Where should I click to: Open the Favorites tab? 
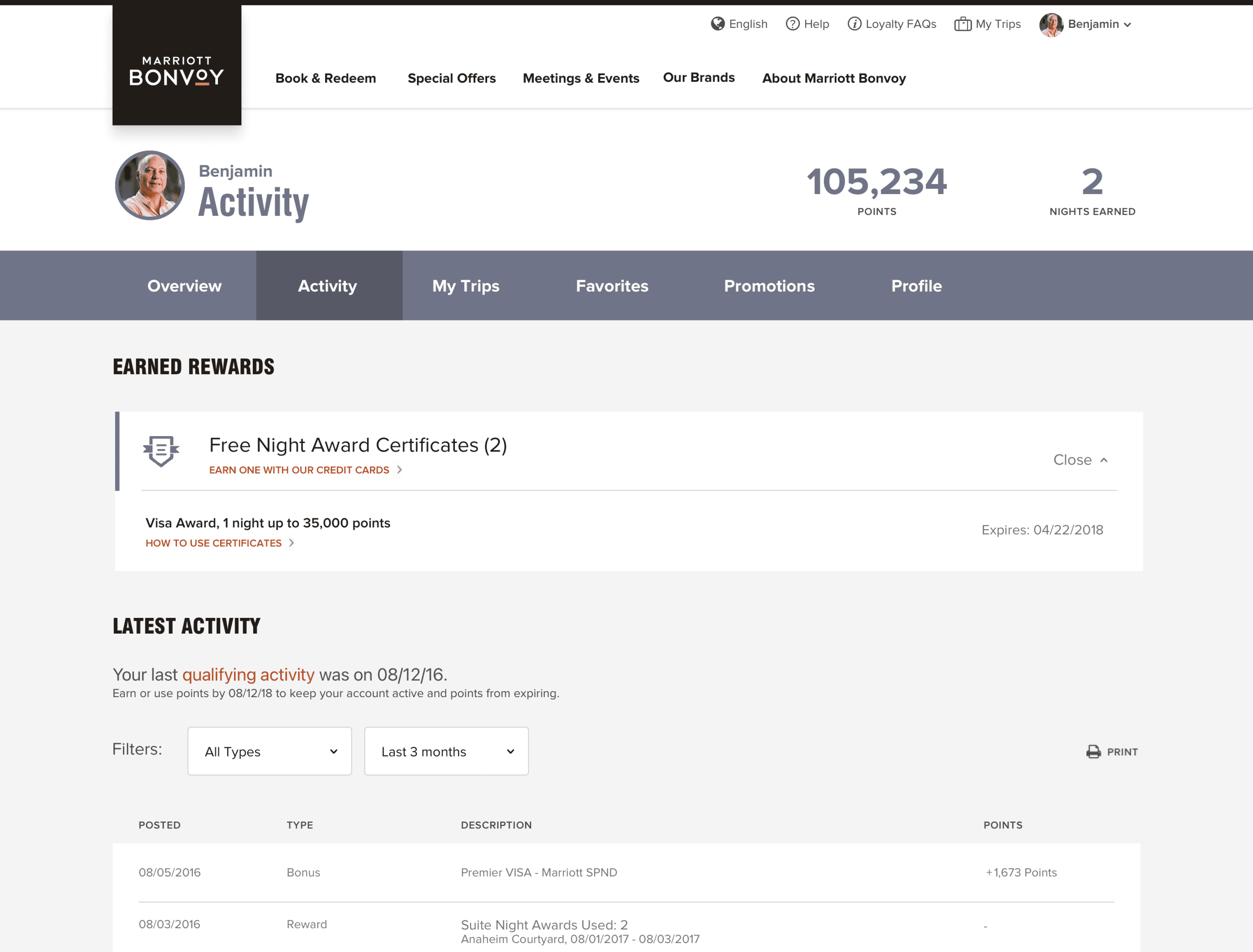[x=612, y=286]
